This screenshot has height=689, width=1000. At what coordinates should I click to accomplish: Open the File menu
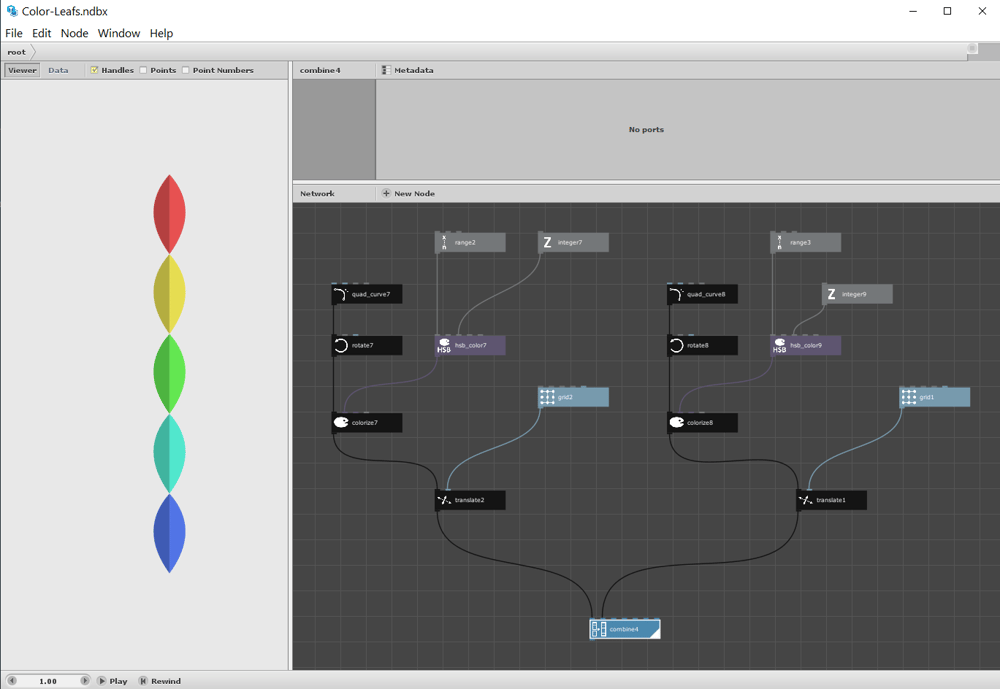14,33
